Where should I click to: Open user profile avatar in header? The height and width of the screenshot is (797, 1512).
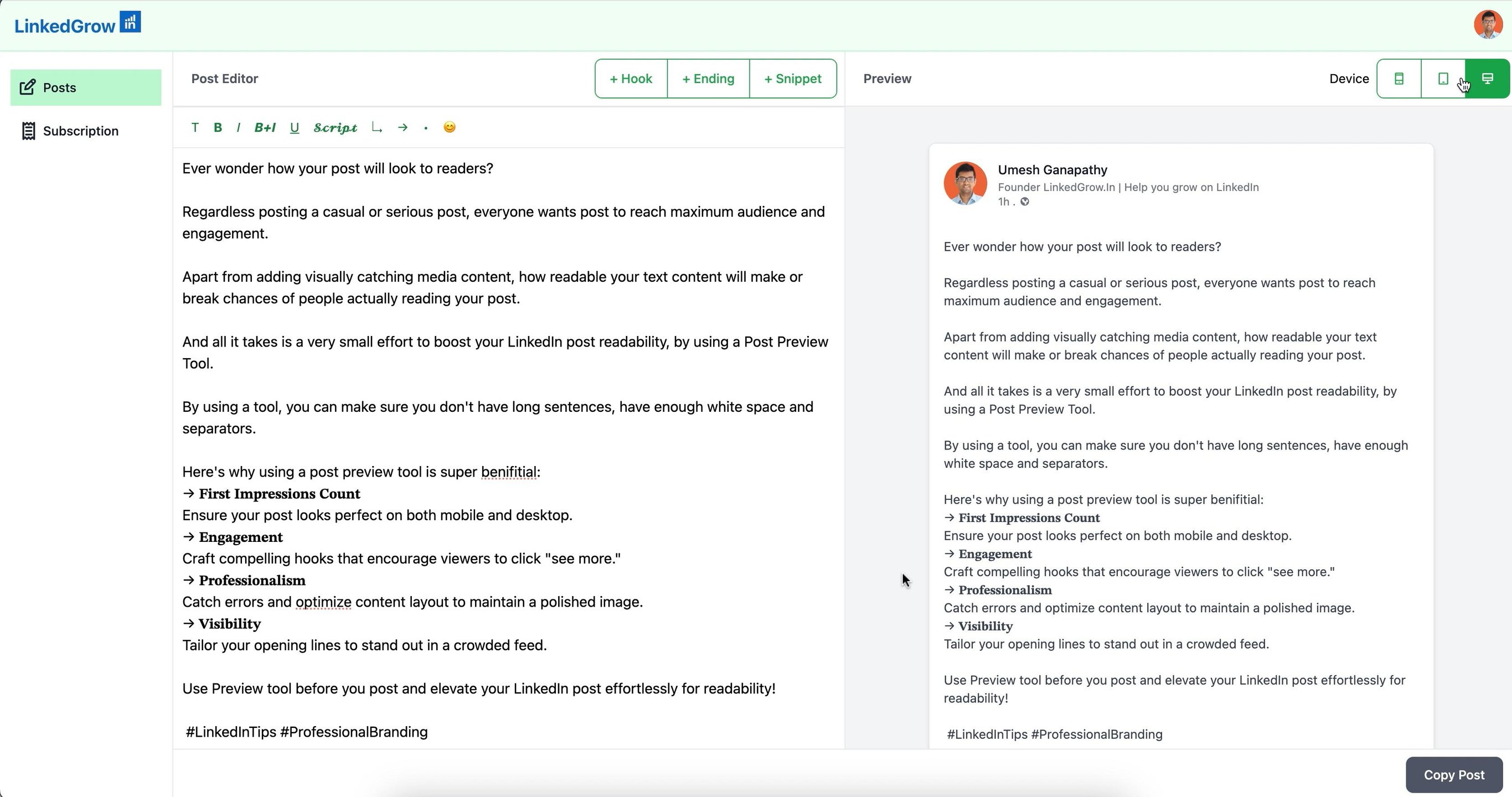(x=1488, y=25)
